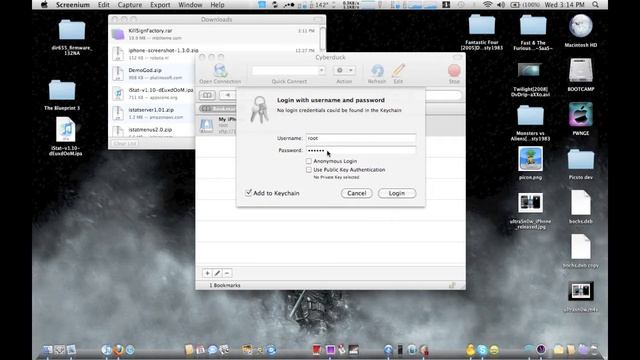Click the Cancel button in login dialog

[356, 193]
